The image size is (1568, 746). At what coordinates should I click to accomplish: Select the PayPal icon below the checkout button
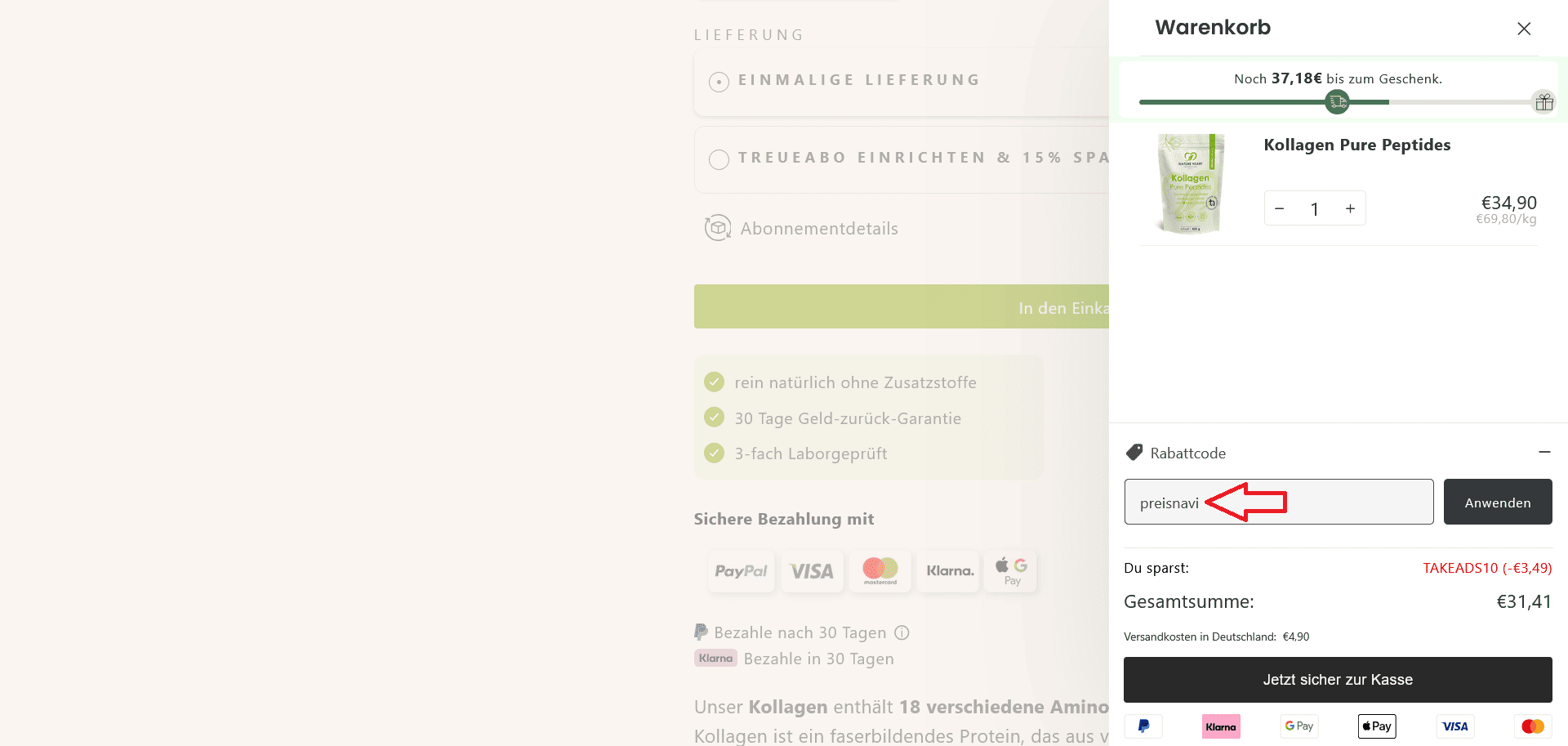pyautogui.click(x=1143, y=726)
